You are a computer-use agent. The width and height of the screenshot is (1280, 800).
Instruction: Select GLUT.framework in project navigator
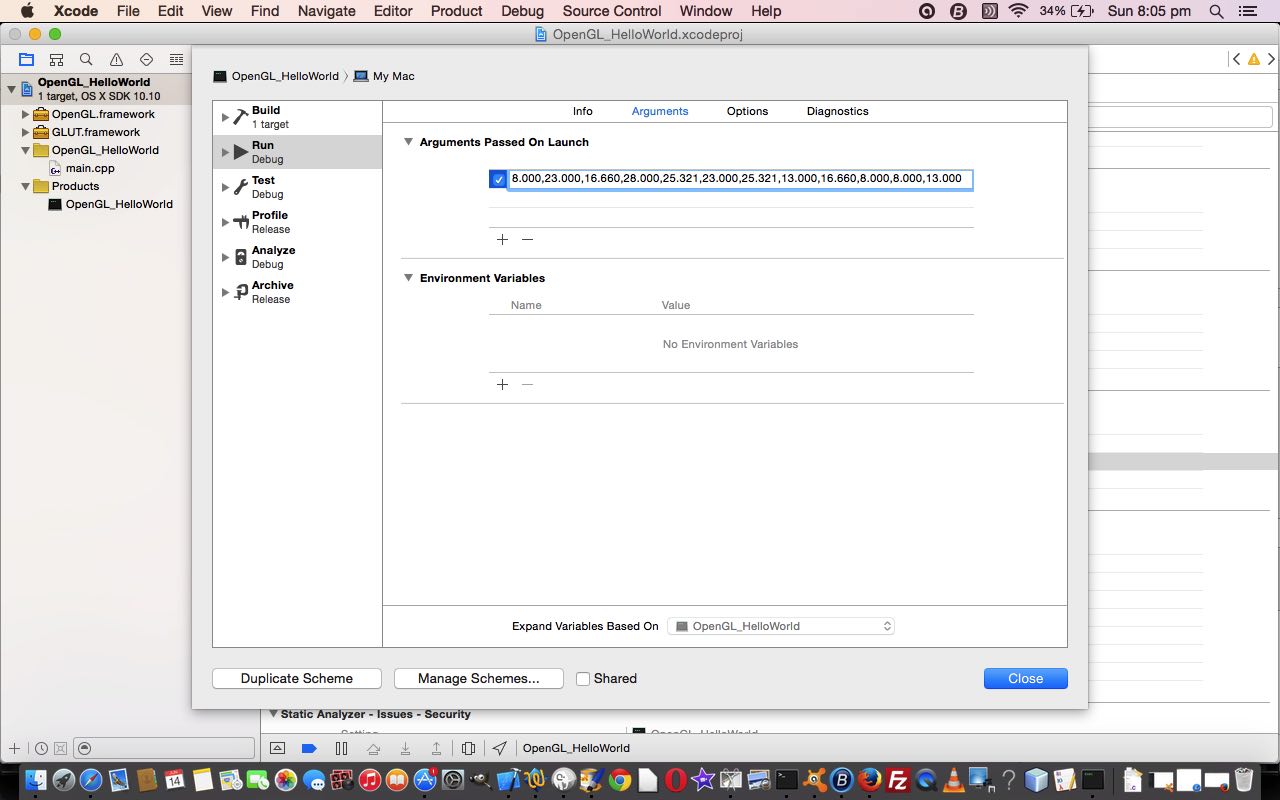tap(87, 132)
